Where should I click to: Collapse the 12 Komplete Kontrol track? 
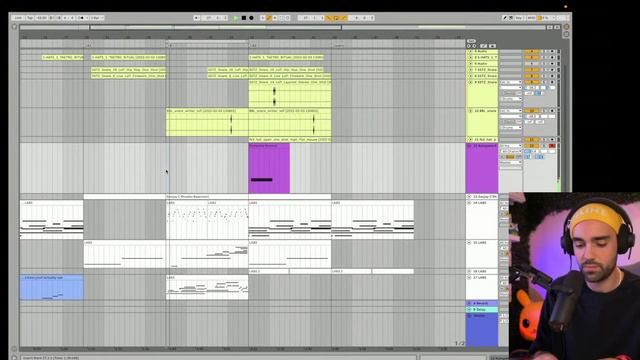point(470,145)
